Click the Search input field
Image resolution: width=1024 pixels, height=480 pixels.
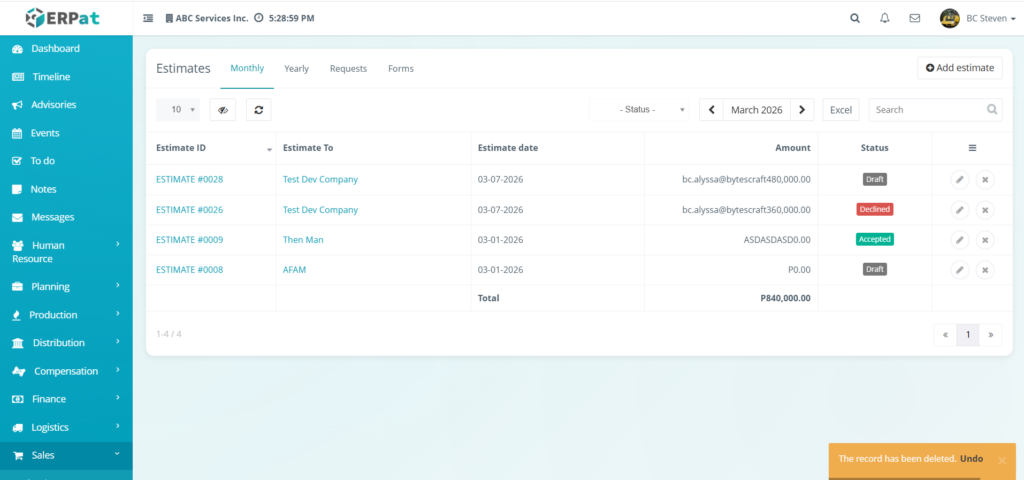coord(926,110)
